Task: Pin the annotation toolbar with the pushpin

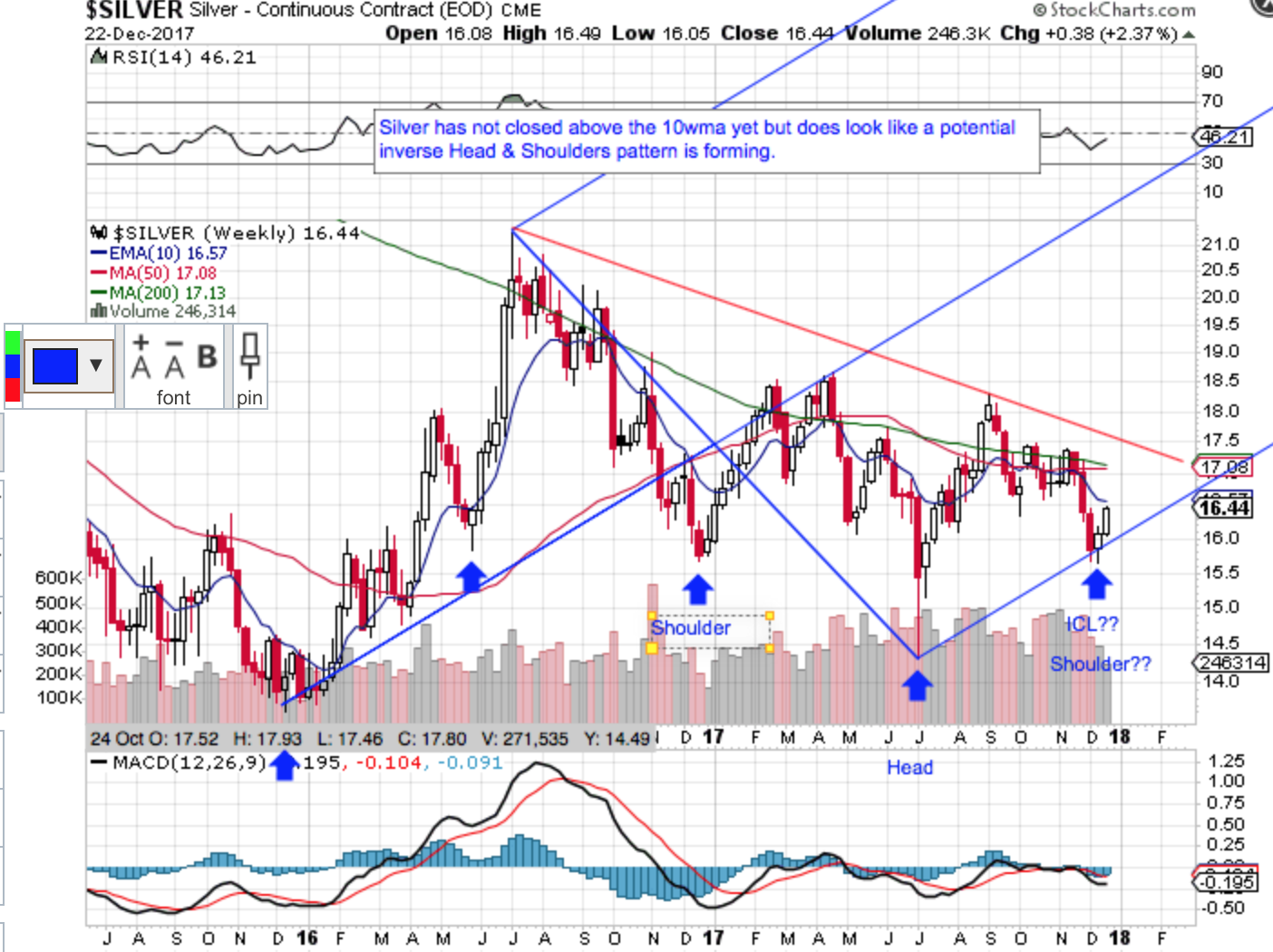Action: 250,355
